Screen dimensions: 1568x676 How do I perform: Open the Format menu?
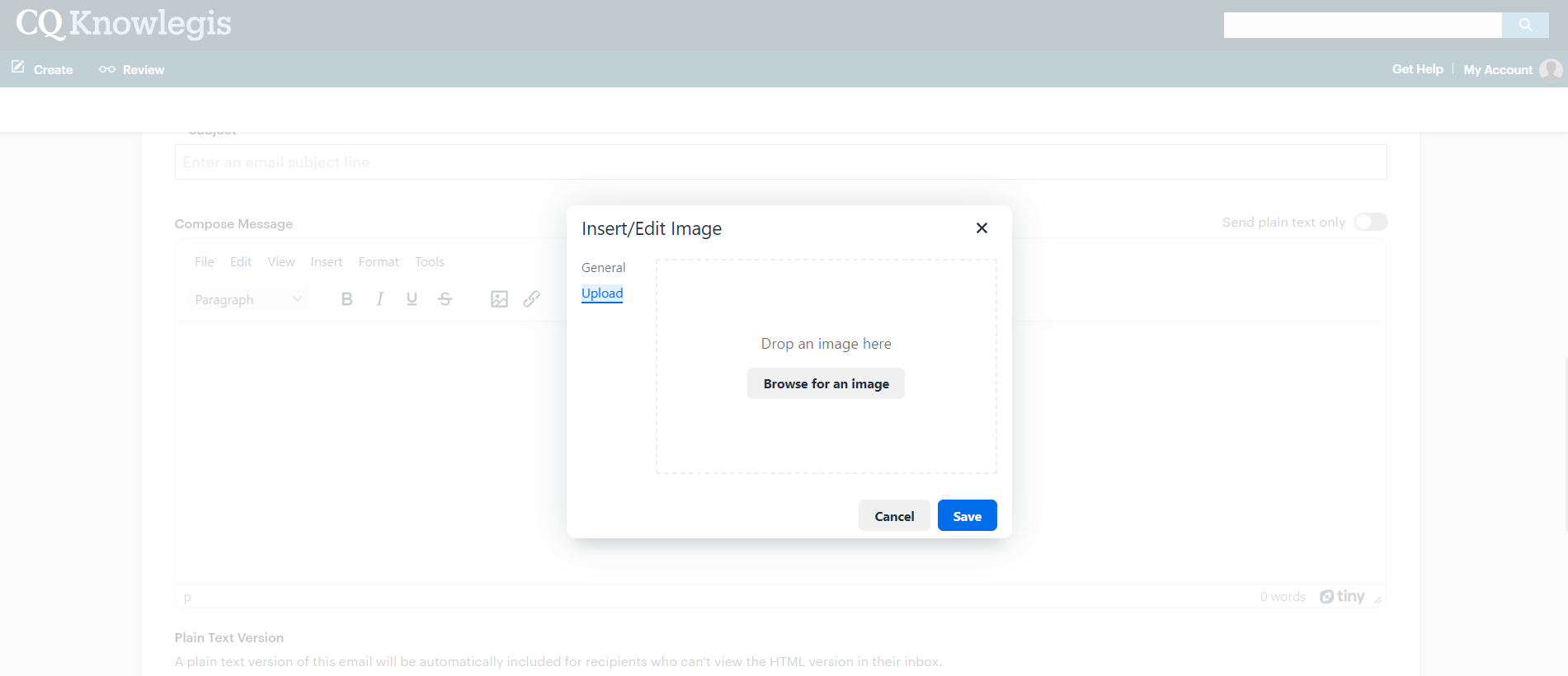(379, 262)
